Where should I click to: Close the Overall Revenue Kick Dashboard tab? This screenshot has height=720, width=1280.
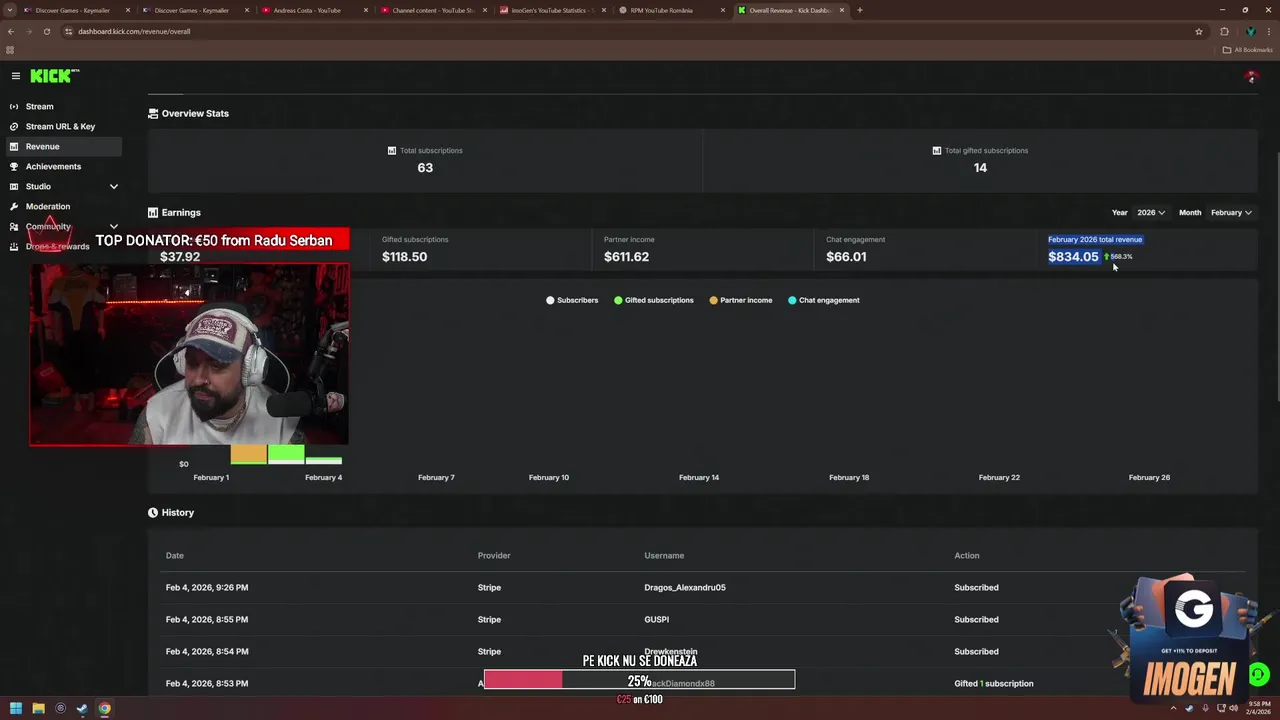point(842,10)
